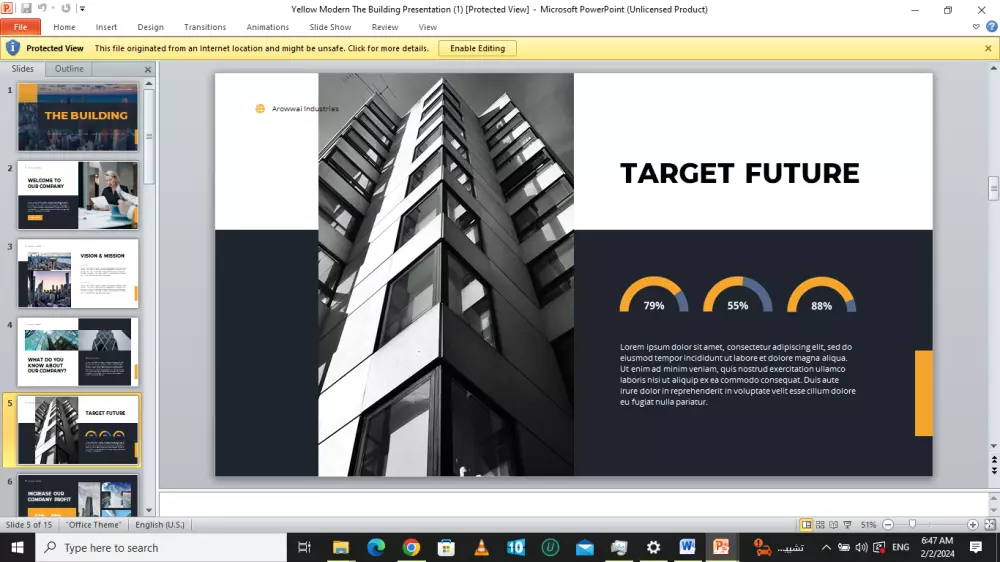1000x562 pixels.
Task: Switch to Reading View icon
Action: pyautogui.click(x=834, y=524)
